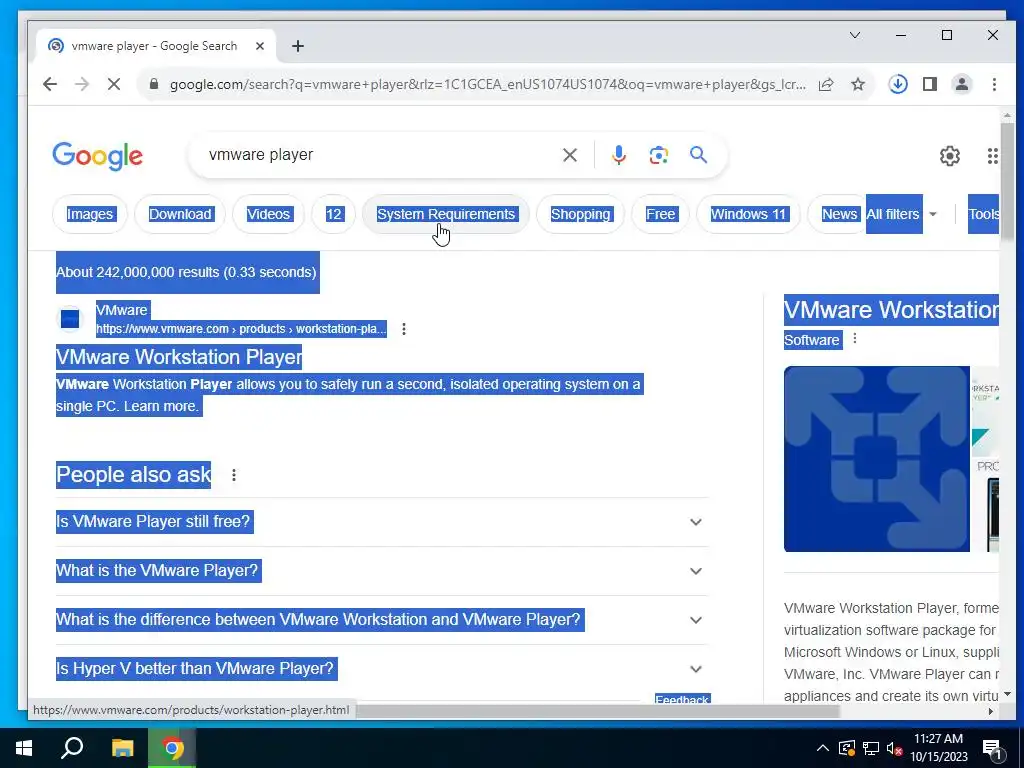Close the vmware player Google Search tab
The width and height of the screenshot is (1024, 768).
pyautogui.click(x=259, y=46)
